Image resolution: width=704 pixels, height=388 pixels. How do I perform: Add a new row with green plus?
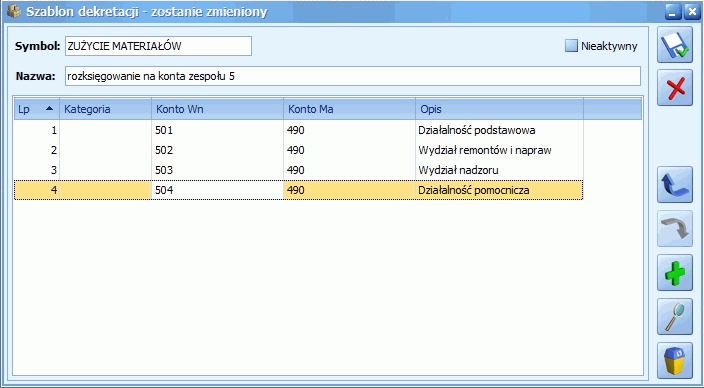tap(675, 273)
